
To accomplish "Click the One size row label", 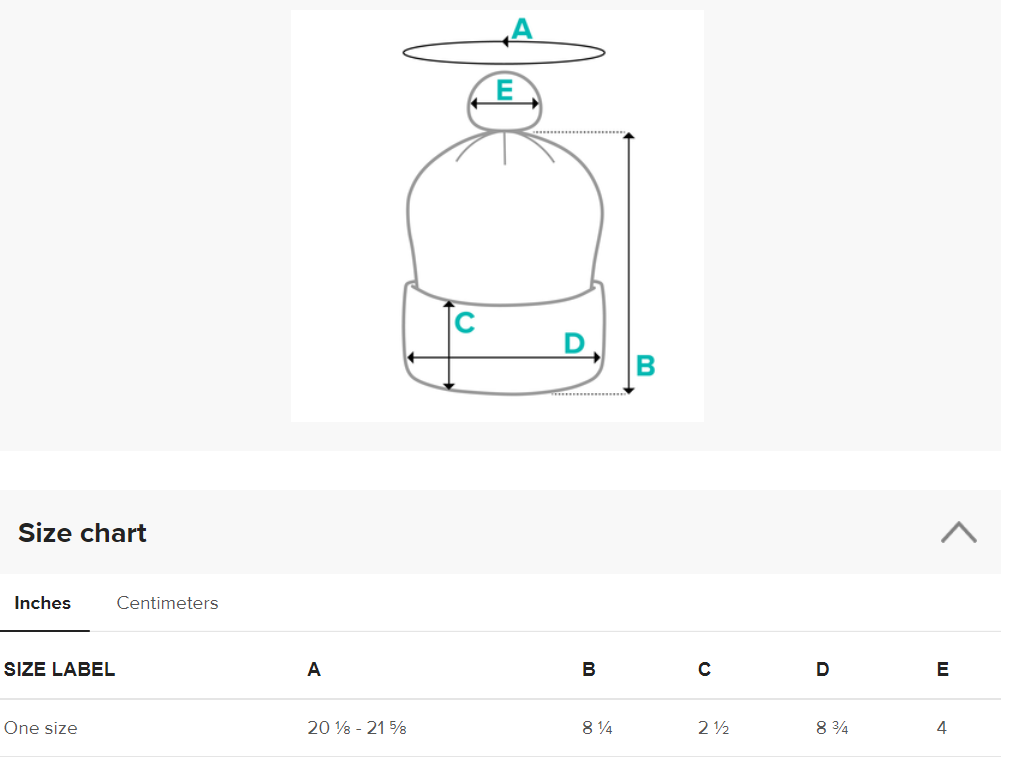I will (x=41, y=728).
